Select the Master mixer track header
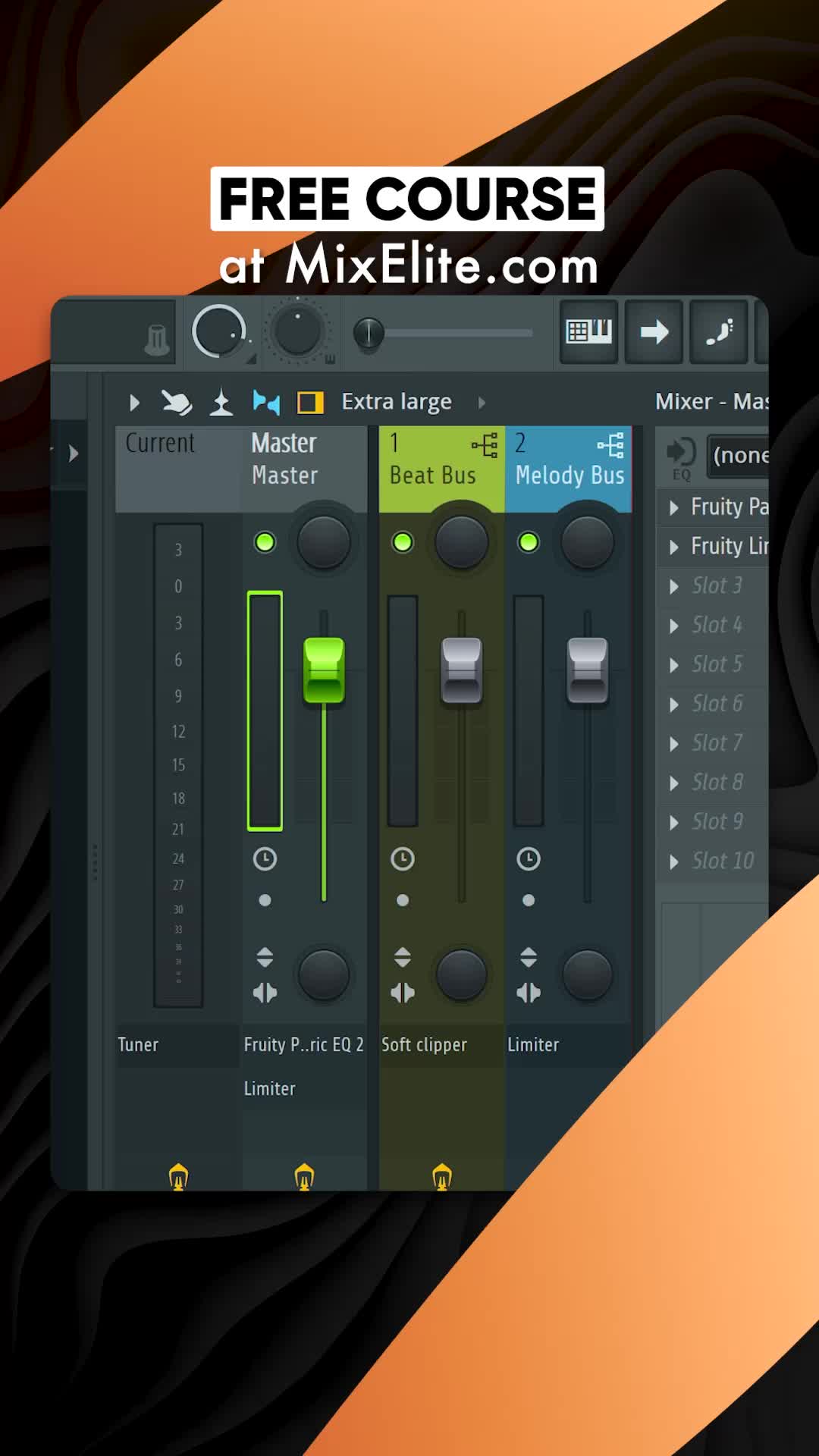The image size is (819, 1456). point(304,469)
